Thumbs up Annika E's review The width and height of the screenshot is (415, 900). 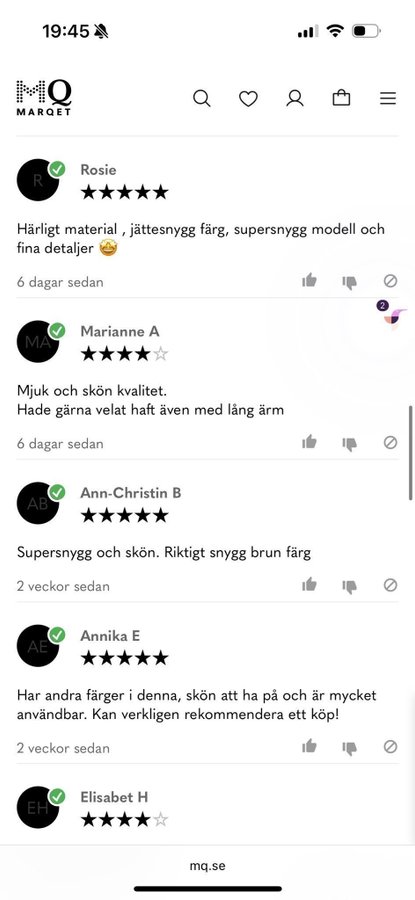pos(309,746)
